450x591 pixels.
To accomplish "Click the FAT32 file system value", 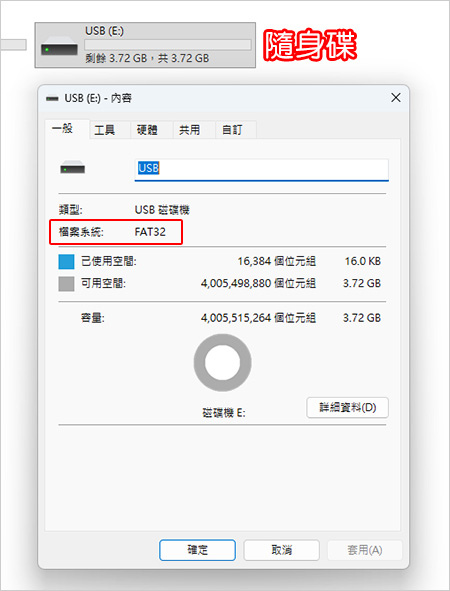I will [x=150, y=232].
